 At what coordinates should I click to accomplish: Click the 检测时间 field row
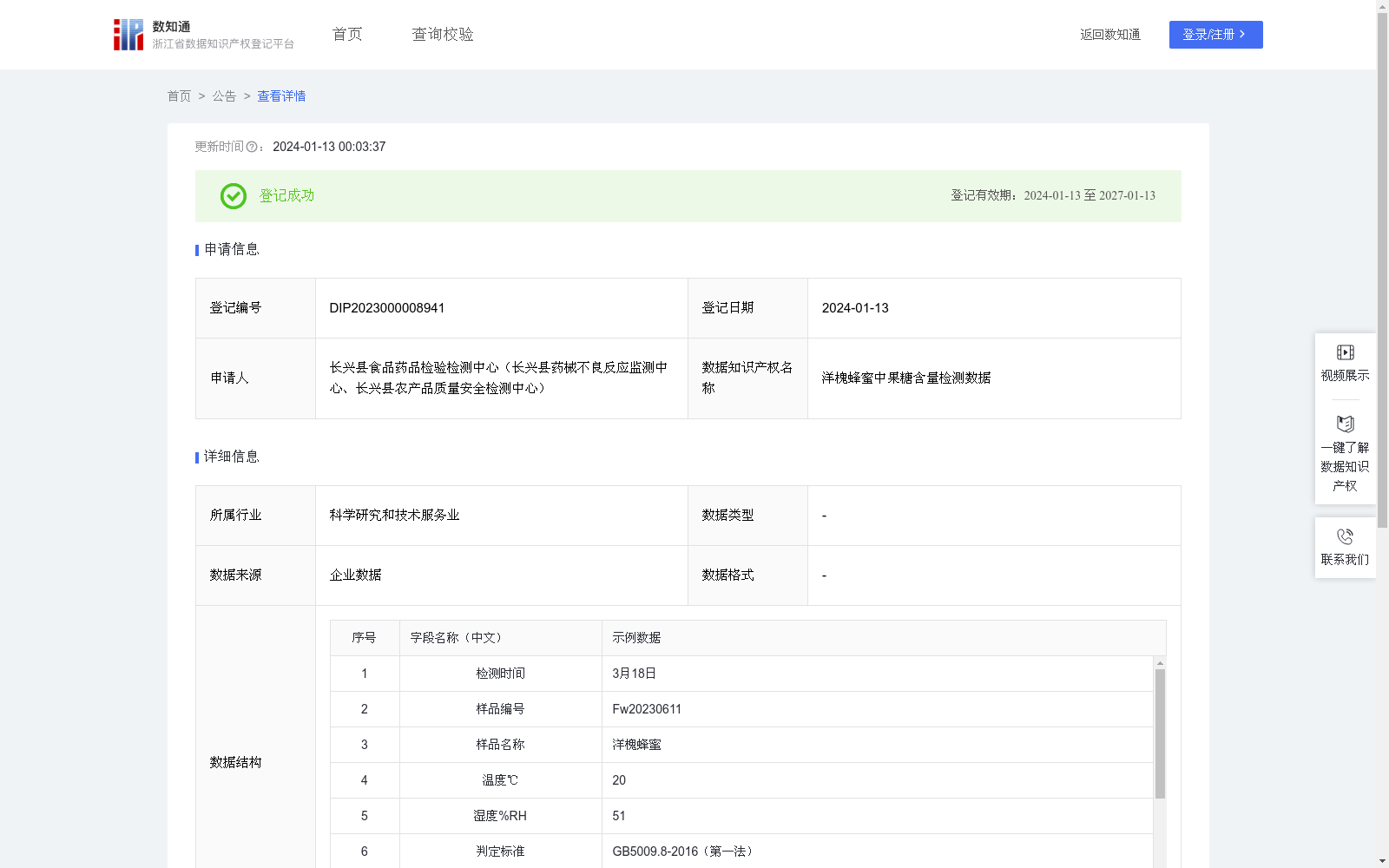741,674
